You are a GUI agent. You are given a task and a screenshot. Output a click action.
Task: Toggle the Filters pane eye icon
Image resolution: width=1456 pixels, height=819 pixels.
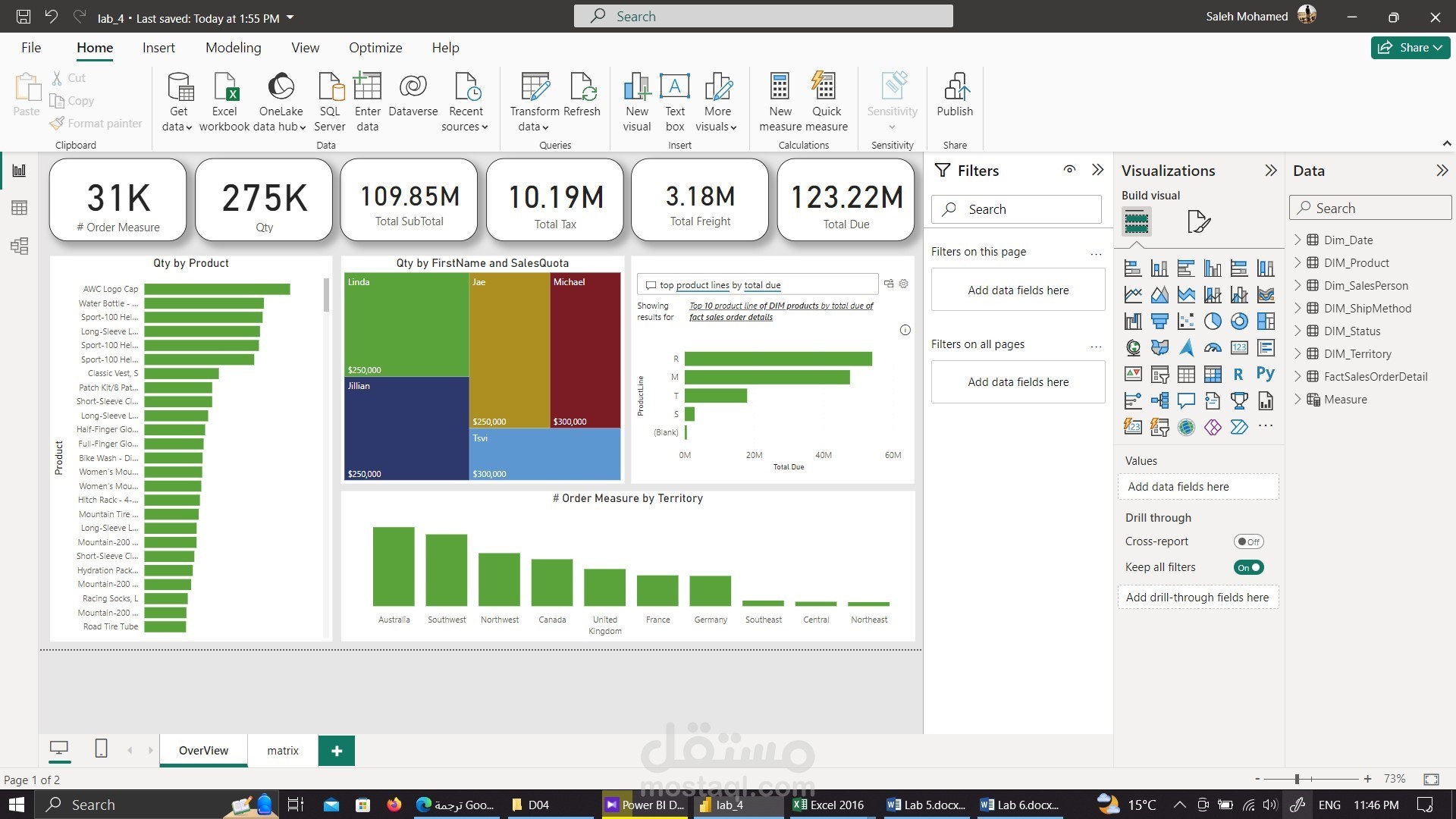coord(1069,170)
